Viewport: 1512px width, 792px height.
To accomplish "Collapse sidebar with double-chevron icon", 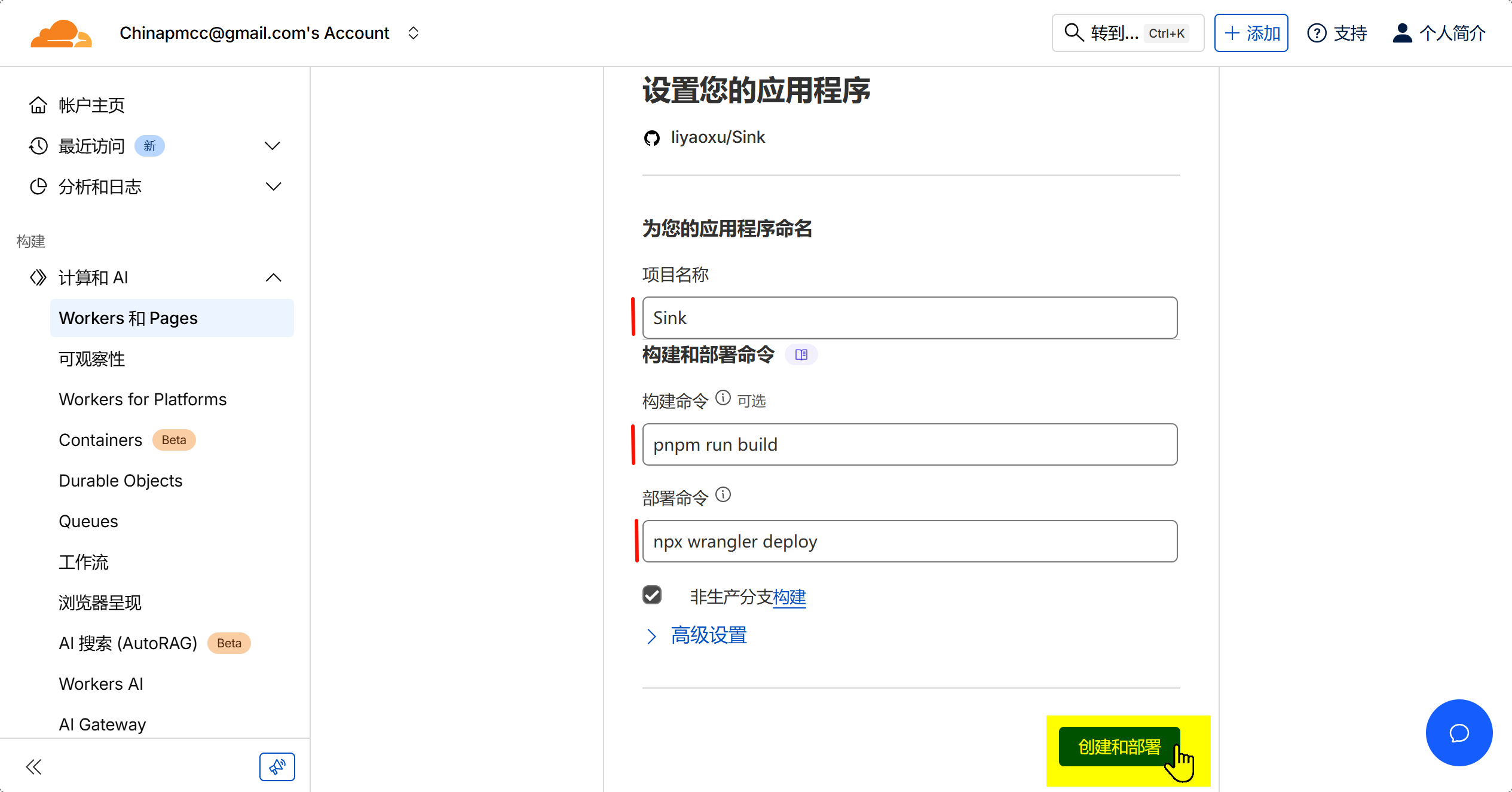I will [x=34, y=767].
